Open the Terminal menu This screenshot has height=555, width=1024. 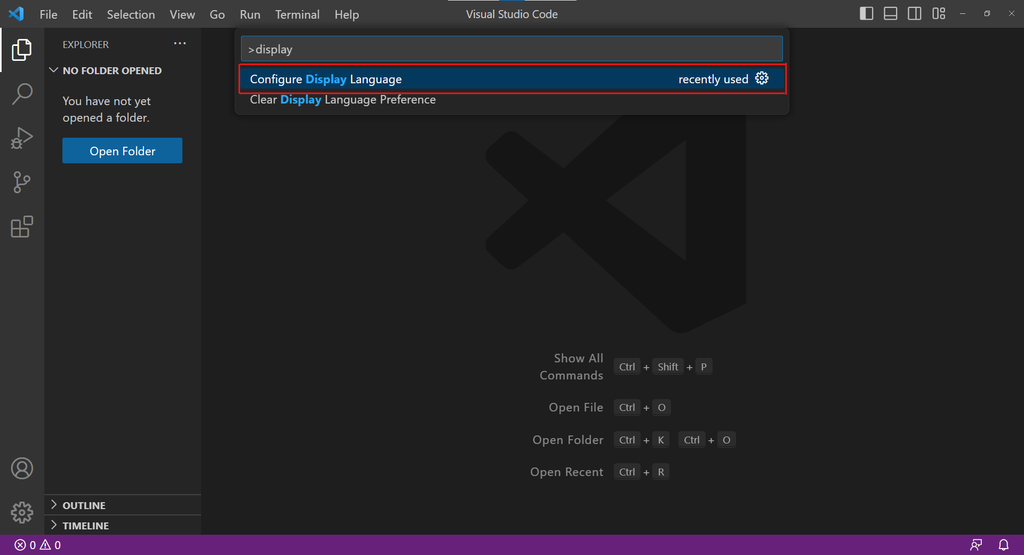click(x=297, y=14)
